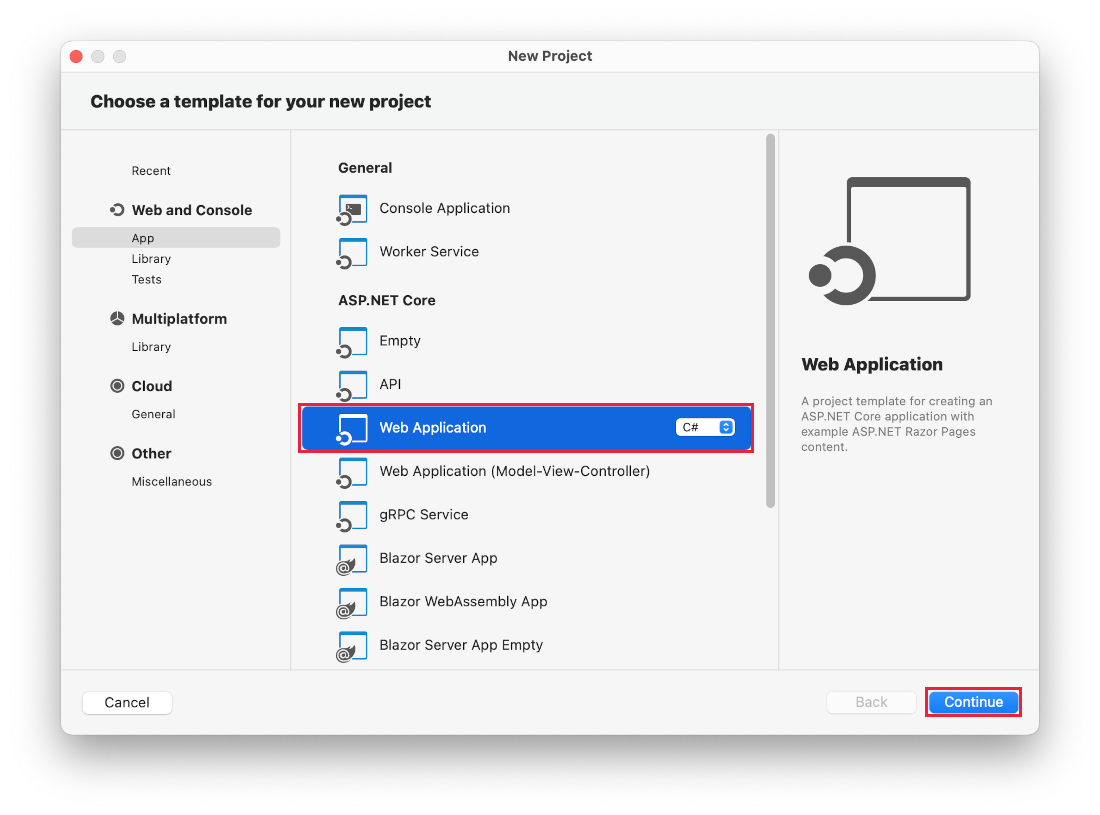The width and height of the screenshot is (1100, 815).
Task: Select the gRPC Service template icon
Action: point(352,514)
